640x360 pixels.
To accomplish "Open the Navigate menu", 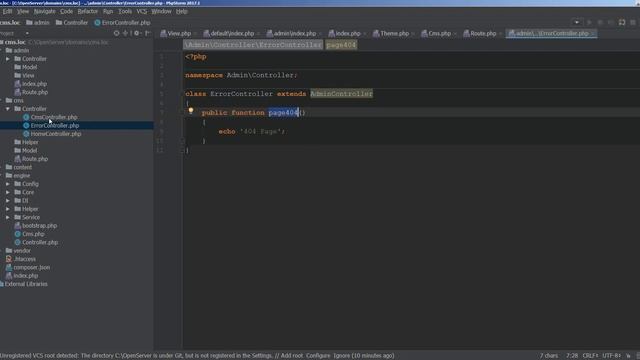I will 44,11.
